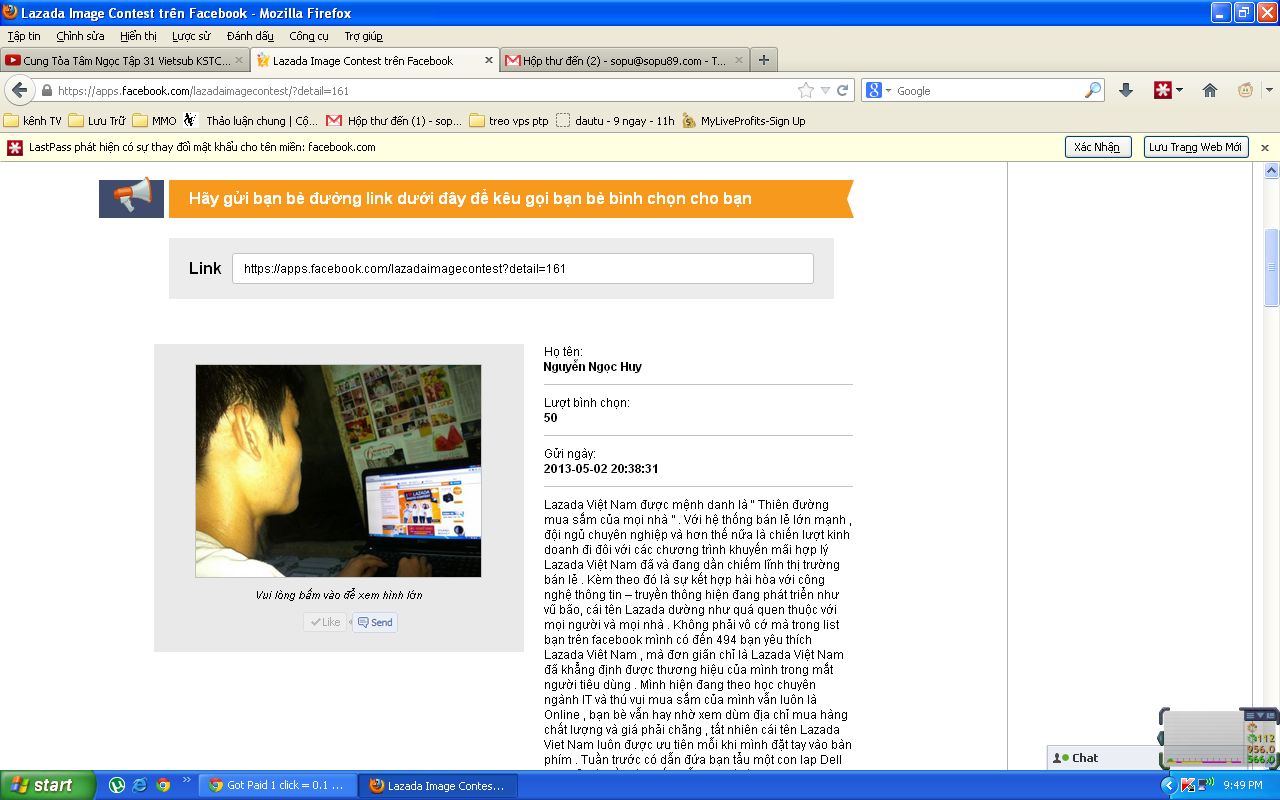Screen dimensions: 1280x800
Task: Bookmark this page with the star icon
Action: pyautogui.click(x=806, y=90)
